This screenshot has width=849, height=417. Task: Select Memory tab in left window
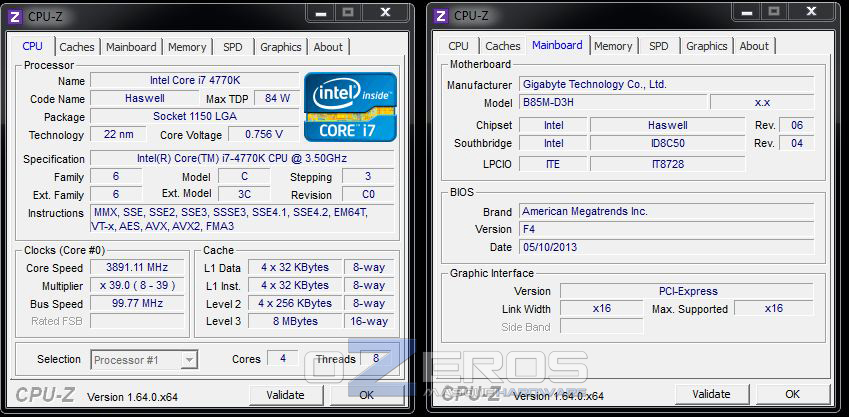point(187,47)
